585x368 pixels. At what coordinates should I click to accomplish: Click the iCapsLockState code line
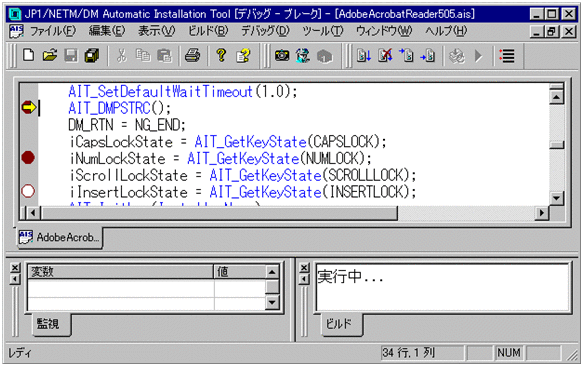coord(228,142)
